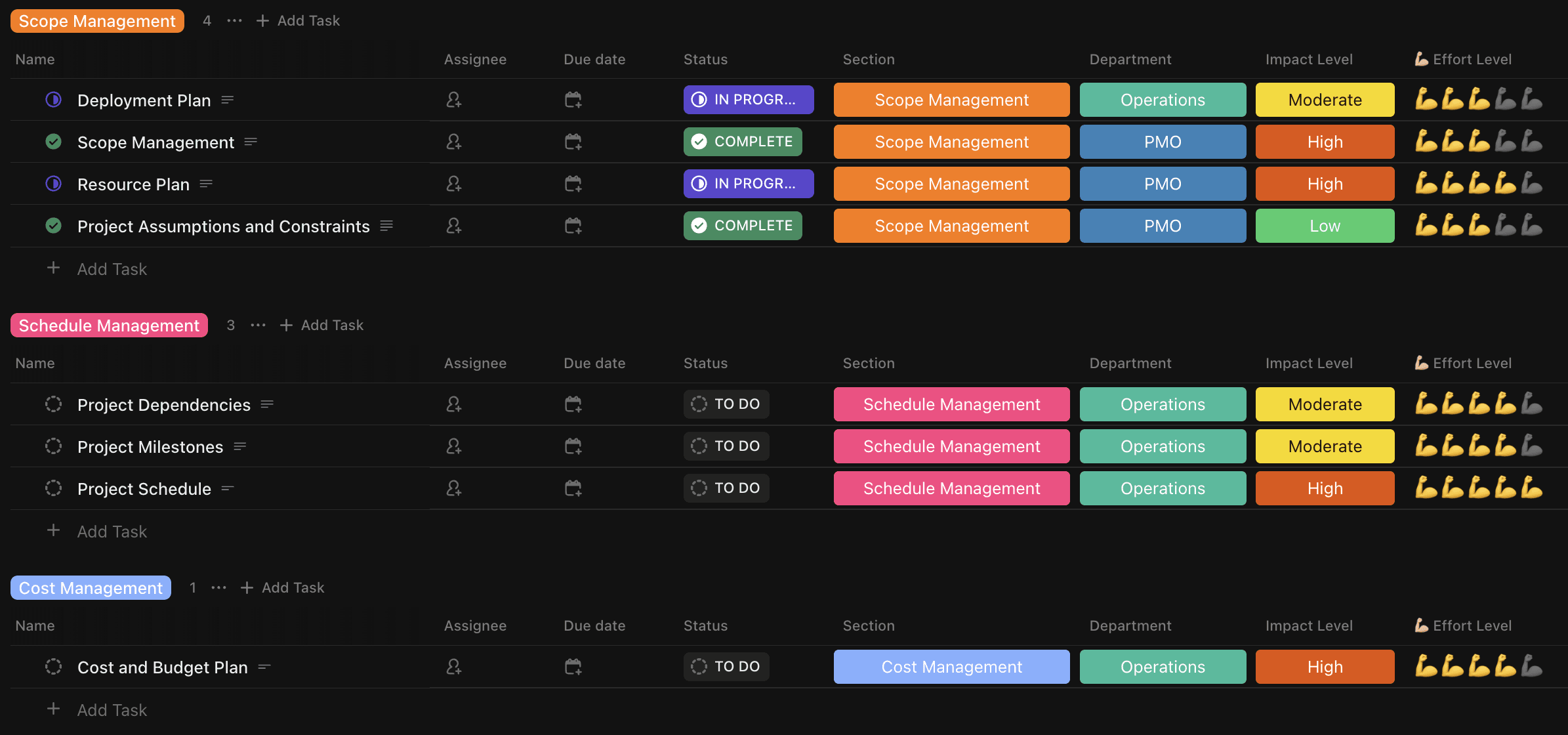This screenshot has height=735, width=1568.
Task: Click Add Task beside Schedule Management header
Action: [x=321, y=325]
